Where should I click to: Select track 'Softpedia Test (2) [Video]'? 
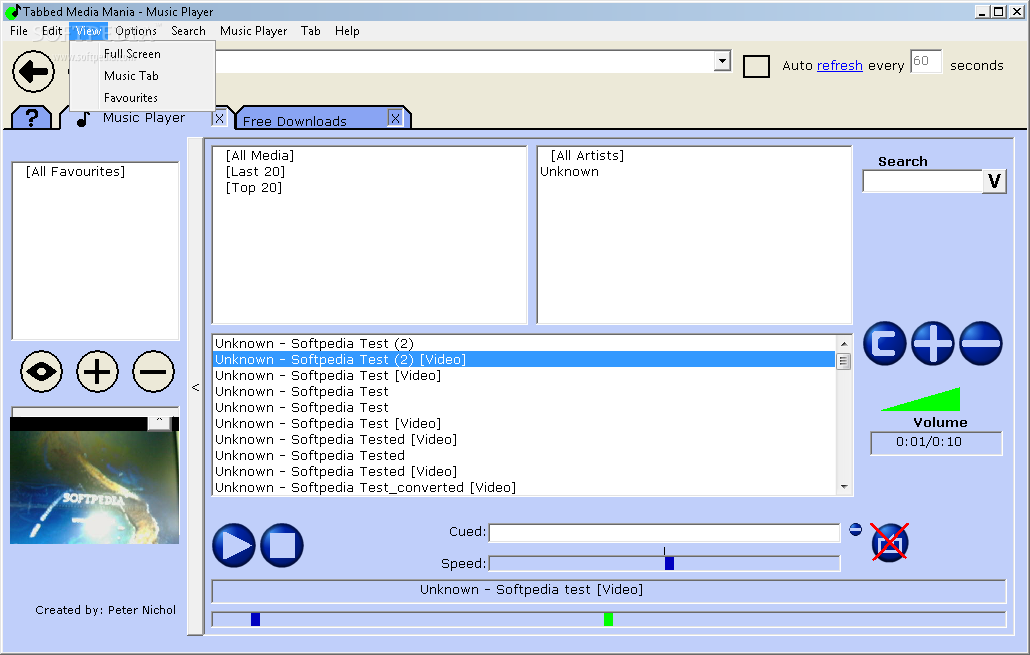tap(524, 359)
